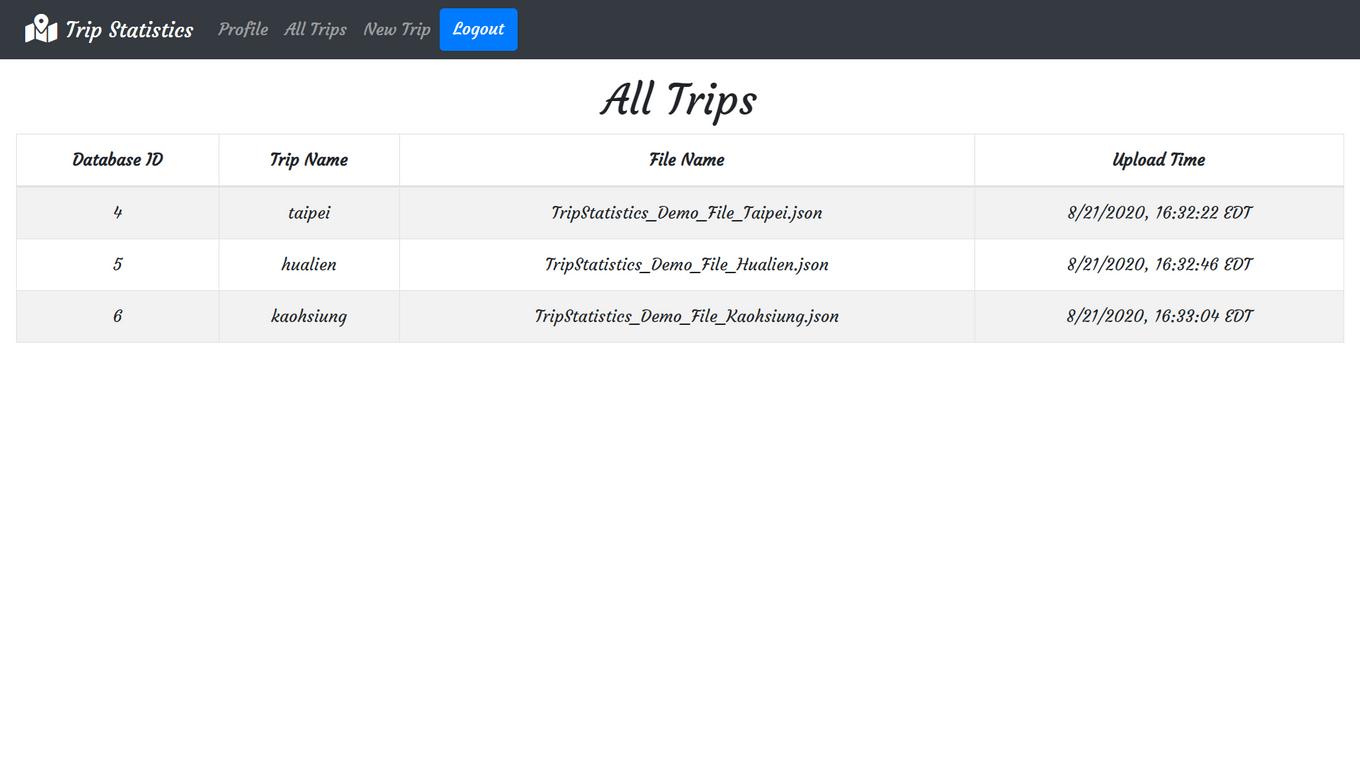1360x765 pixels.
Task: Click the All Trips page heading
Action: (679, 100)
